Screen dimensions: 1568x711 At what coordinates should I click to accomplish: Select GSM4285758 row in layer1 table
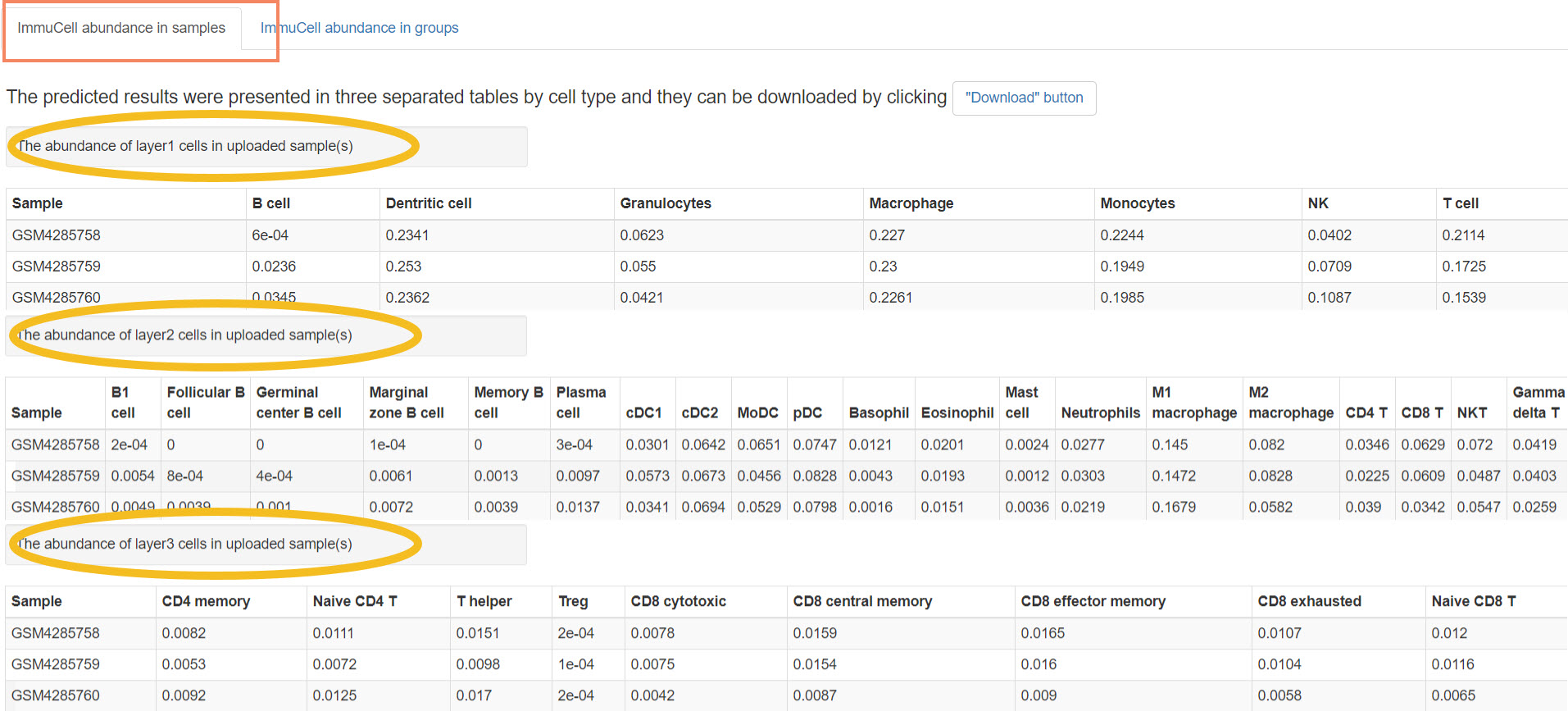click(x=57, y=235)
